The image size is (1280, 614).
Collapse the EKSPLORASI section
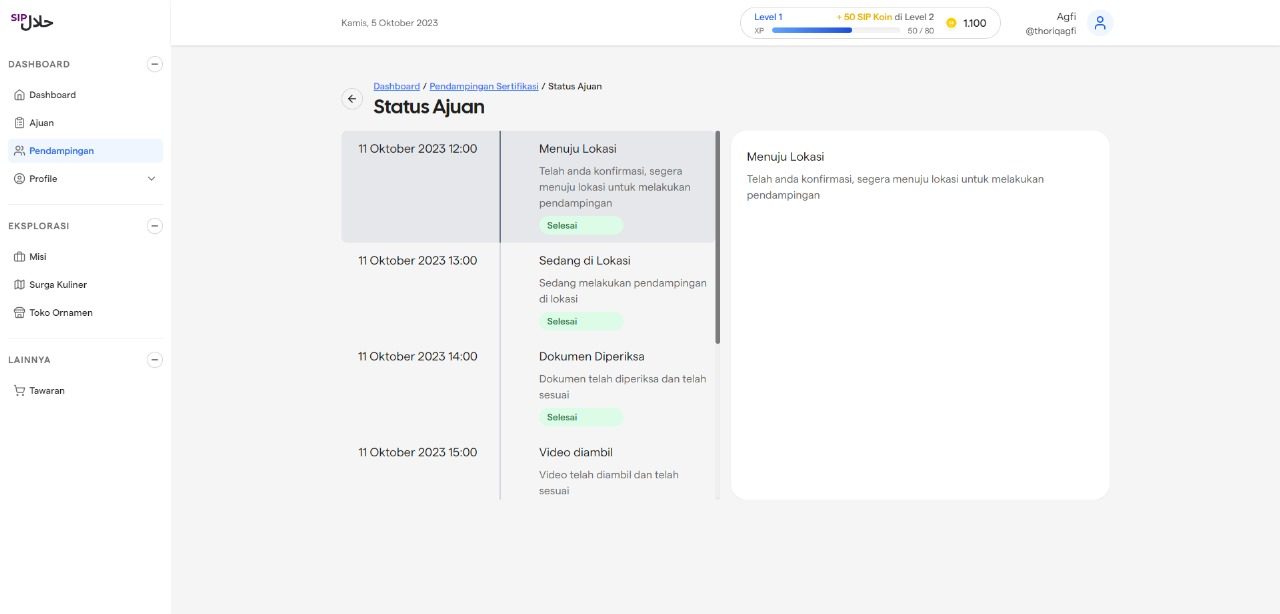155,226
